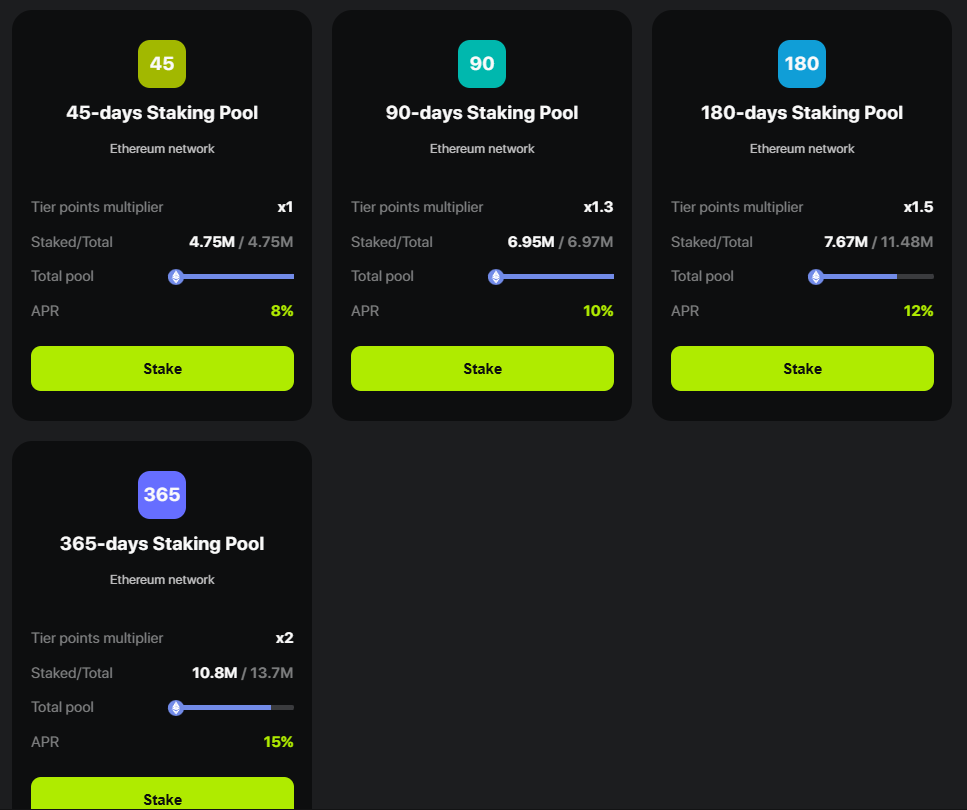The image size is (967, 810).
Task: Click the teal 90 badge icon
Action: click(482, 64)
